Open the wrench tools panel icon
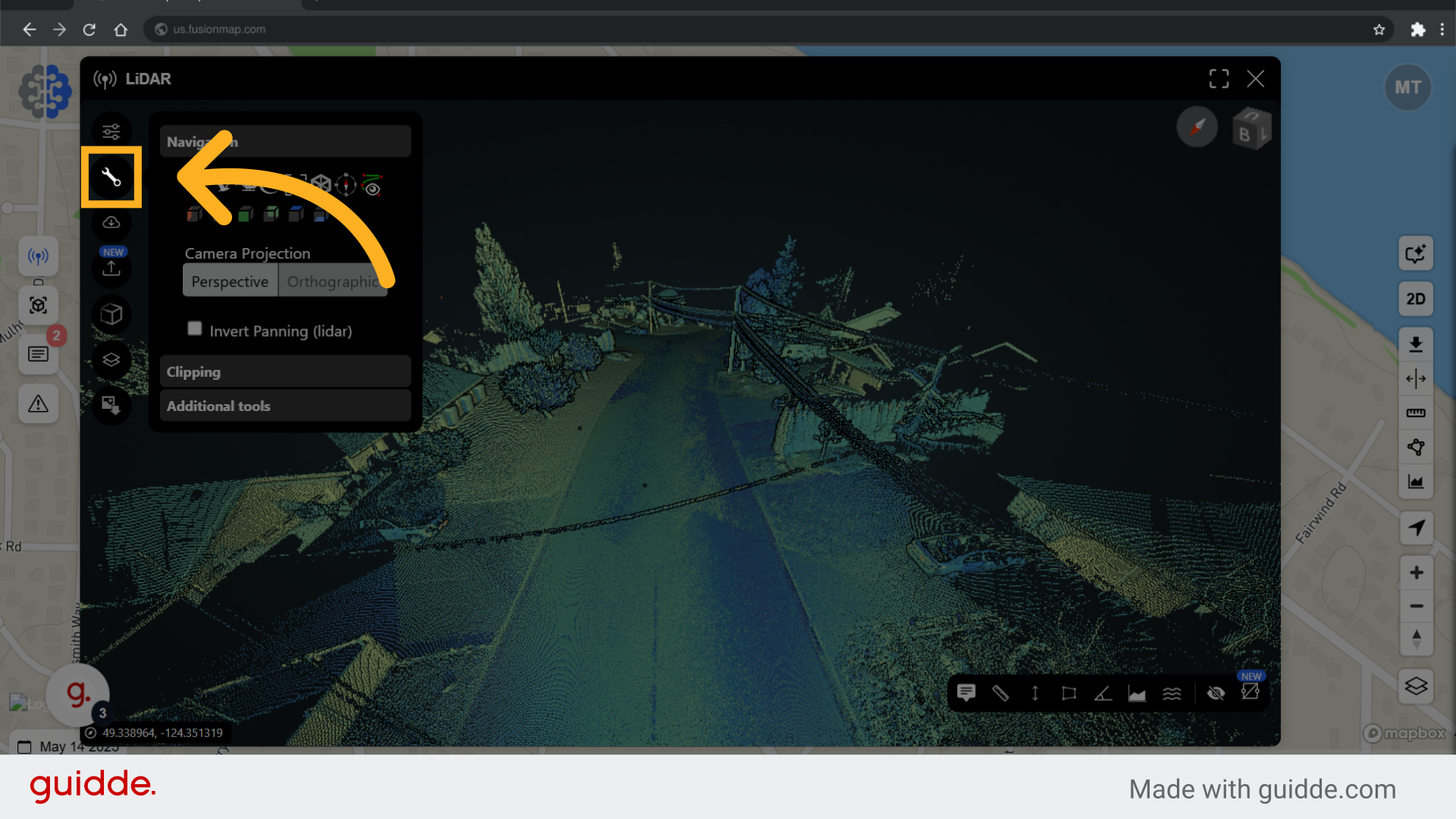Image resolution: width=1456 pixels, height=819 pixels. (x=111, y=177)
